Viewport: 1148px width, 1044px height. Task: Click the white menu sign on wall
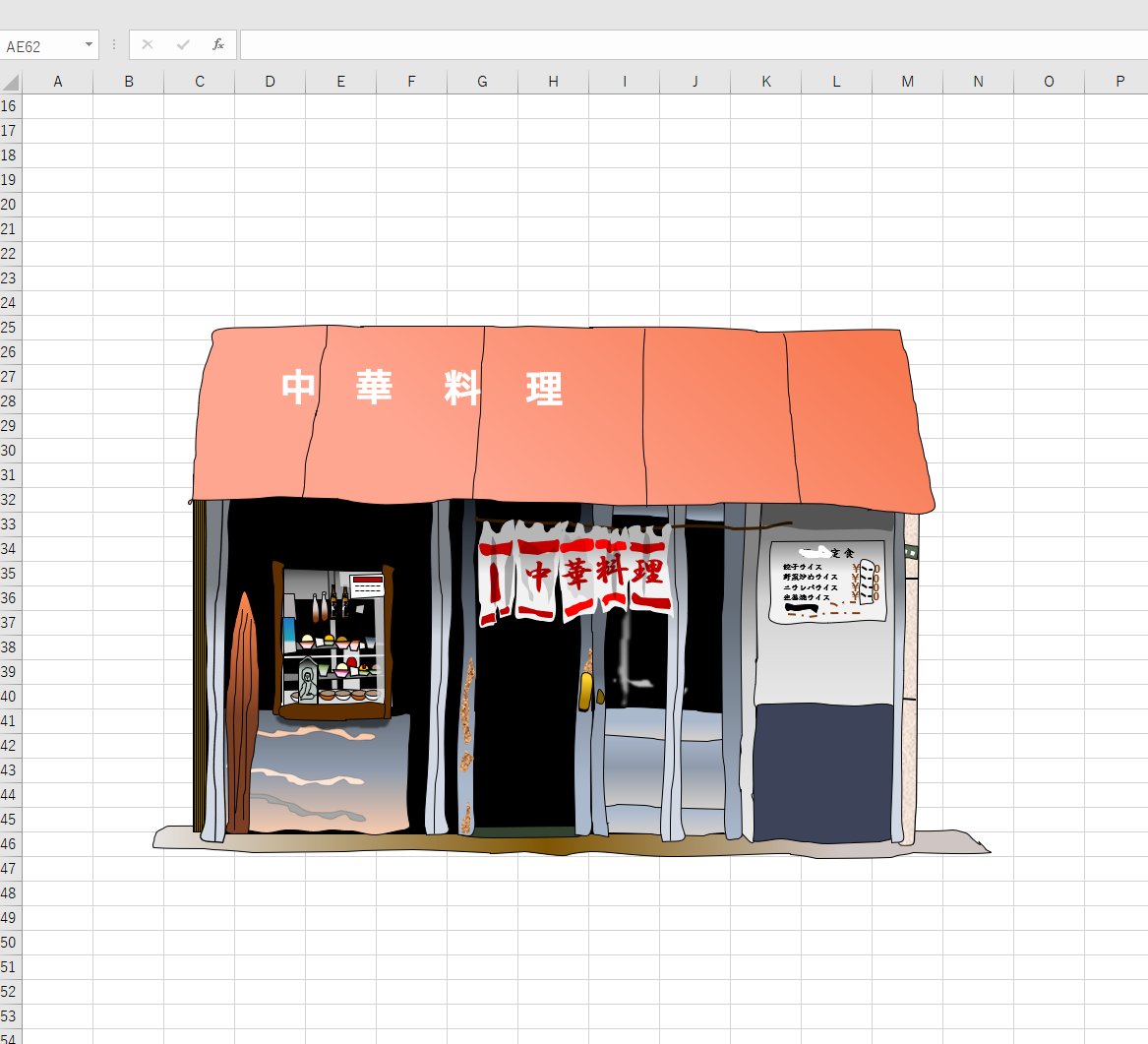pos(827,582)
